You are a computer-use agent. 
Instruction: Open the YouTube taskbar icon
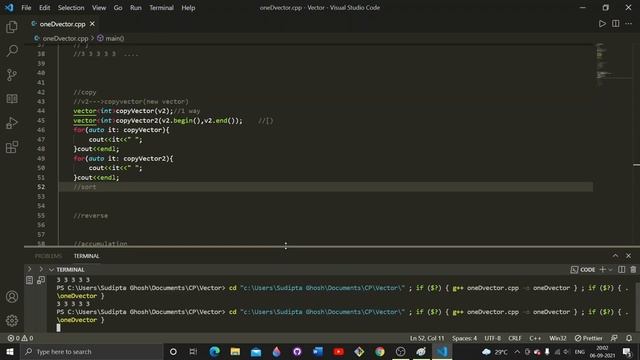point(338,351)
